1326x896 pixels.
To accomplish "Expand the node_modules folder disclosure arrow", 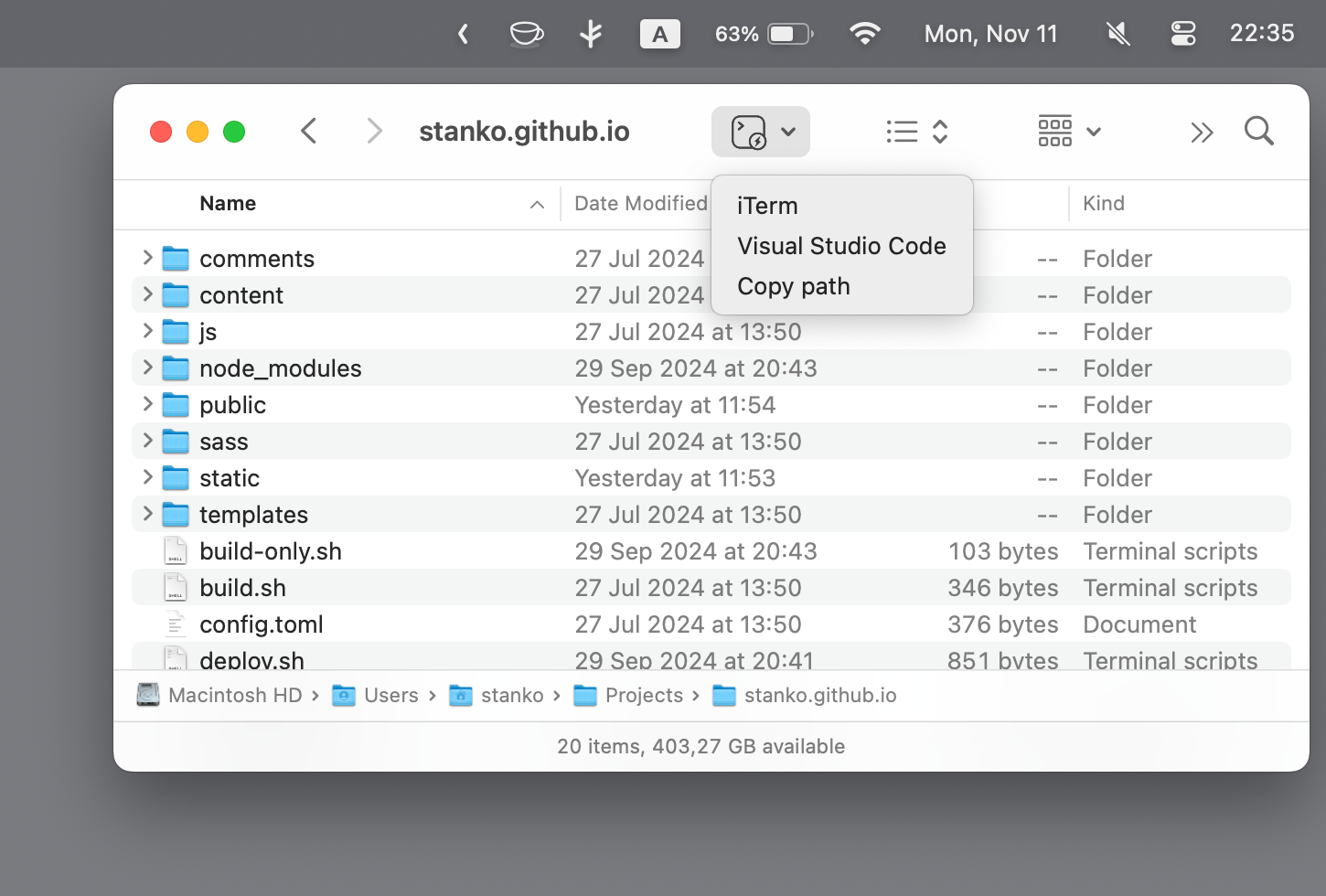I will point(147,368).
